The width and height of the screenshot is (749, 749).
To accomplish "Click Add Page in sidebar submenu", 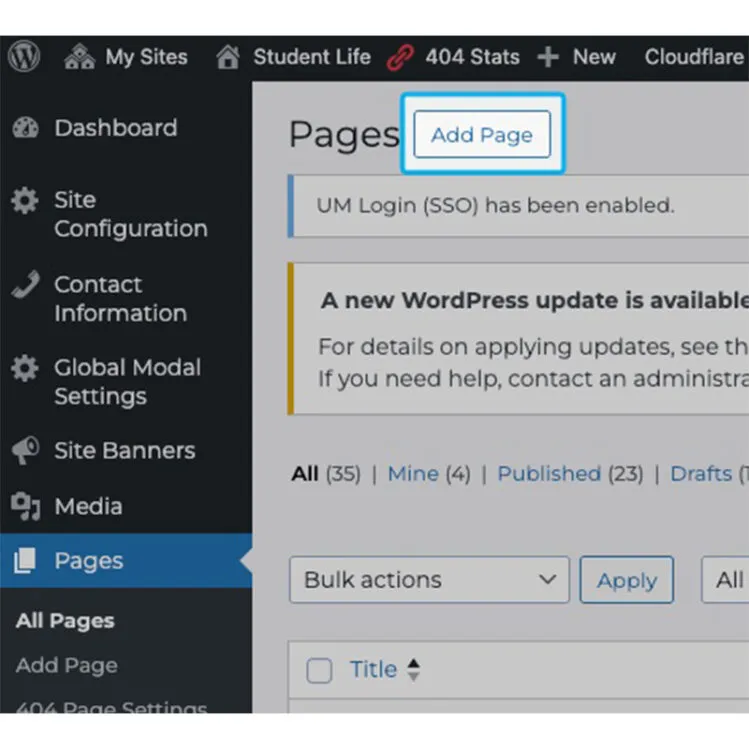I will pyautogui.click(x=66, y=665).
